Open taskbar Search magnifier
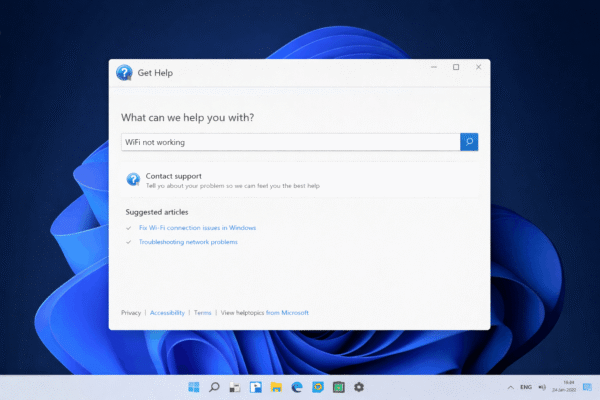Screen dimensions: 600x400 point(214,387)
